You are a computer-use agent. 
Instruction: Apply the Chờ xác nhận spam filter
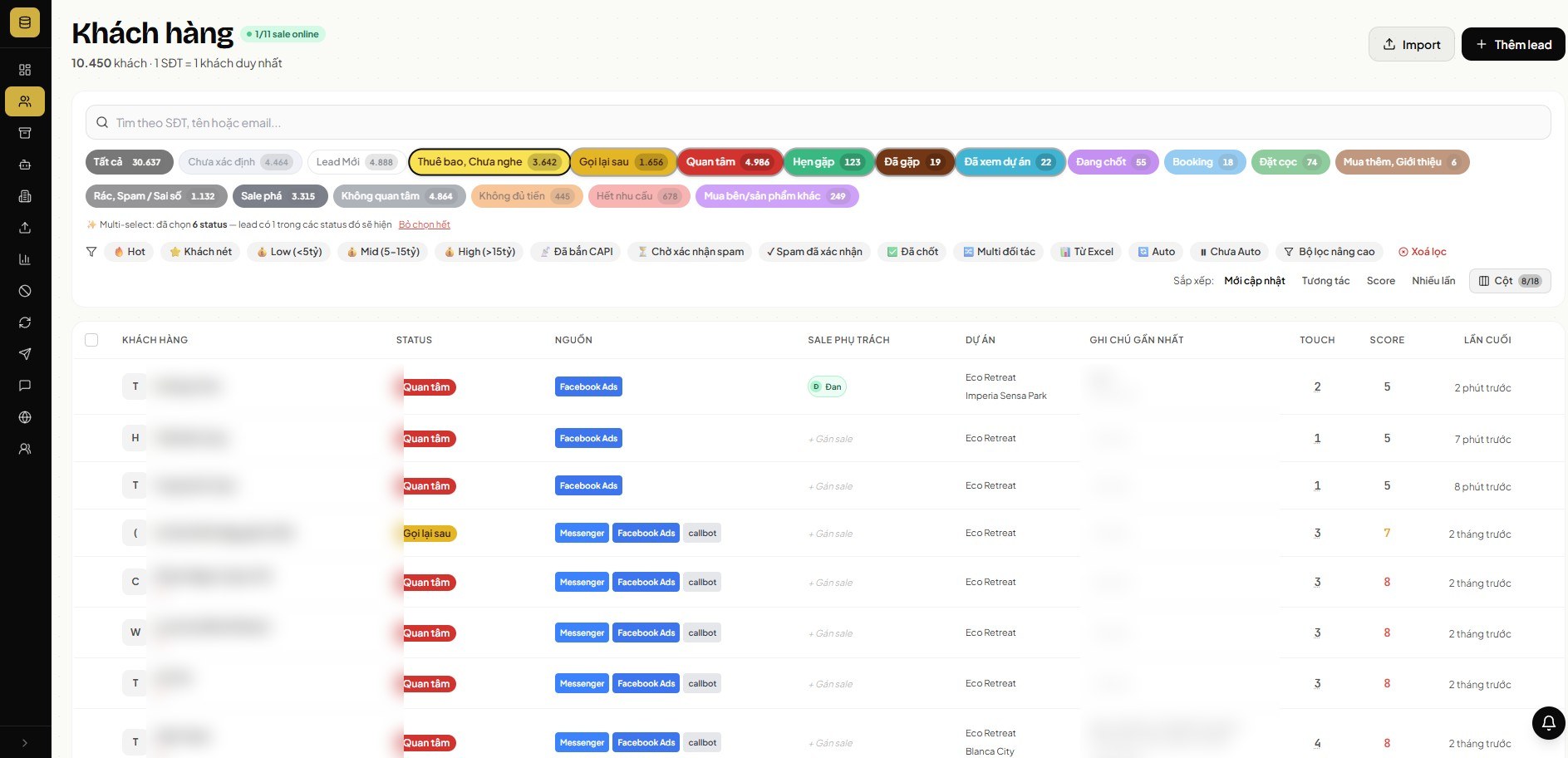tap(690, 252)
